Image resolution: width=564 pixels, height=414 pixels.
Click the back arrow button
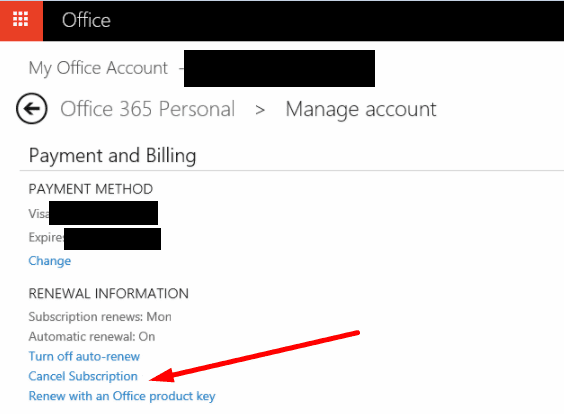(x=32, y=109)
